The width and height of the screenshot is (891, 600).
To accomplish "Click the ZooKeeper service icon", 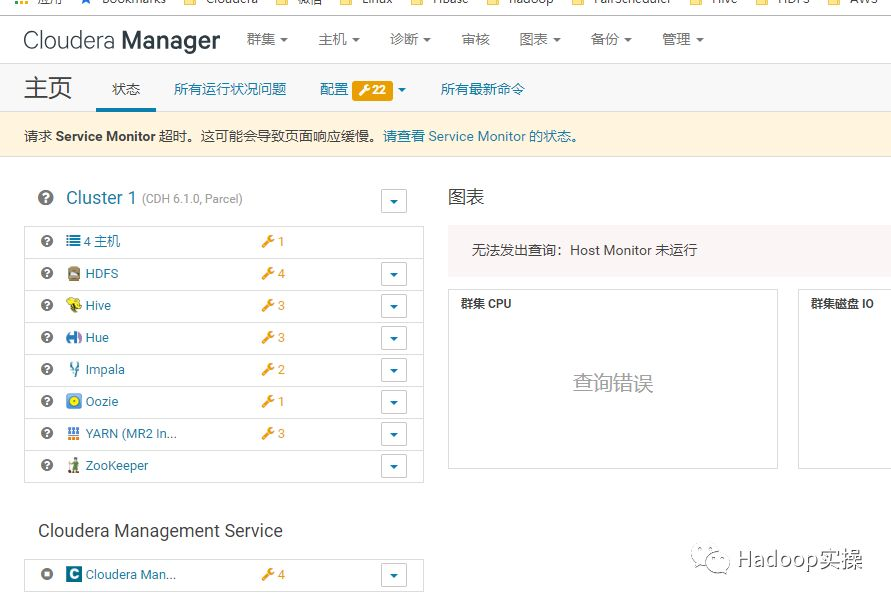I will tap(74, 466).
